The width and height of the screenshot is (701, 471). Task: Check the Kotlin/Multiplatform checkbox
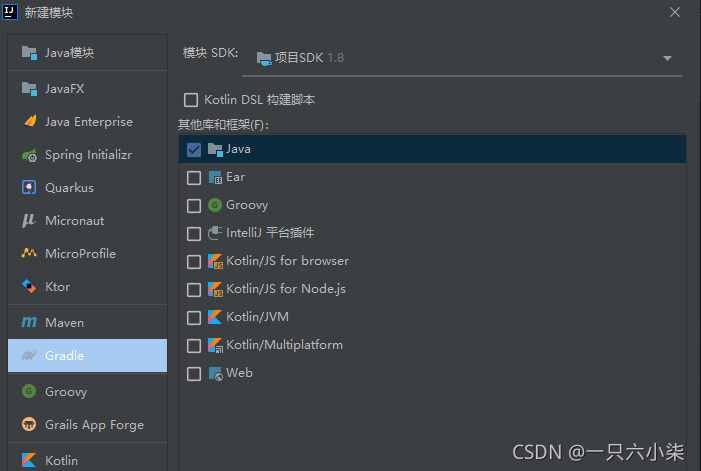(x=194, y=346)
